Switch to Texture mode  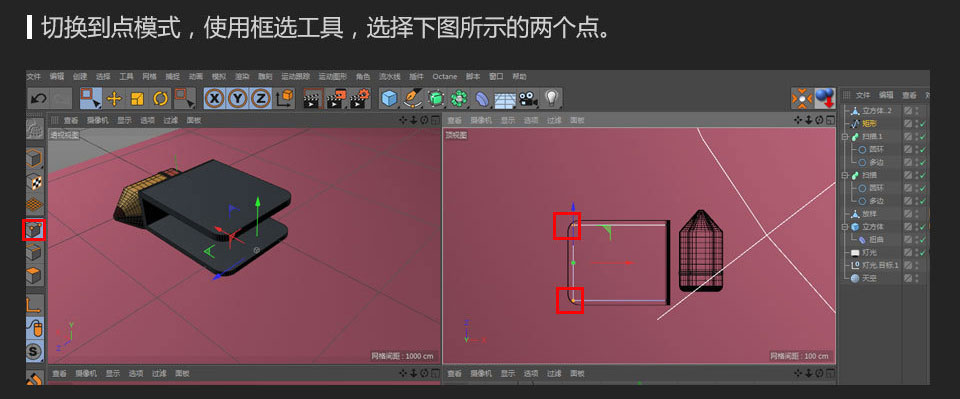pyautogui.click(x=35, y=182)
